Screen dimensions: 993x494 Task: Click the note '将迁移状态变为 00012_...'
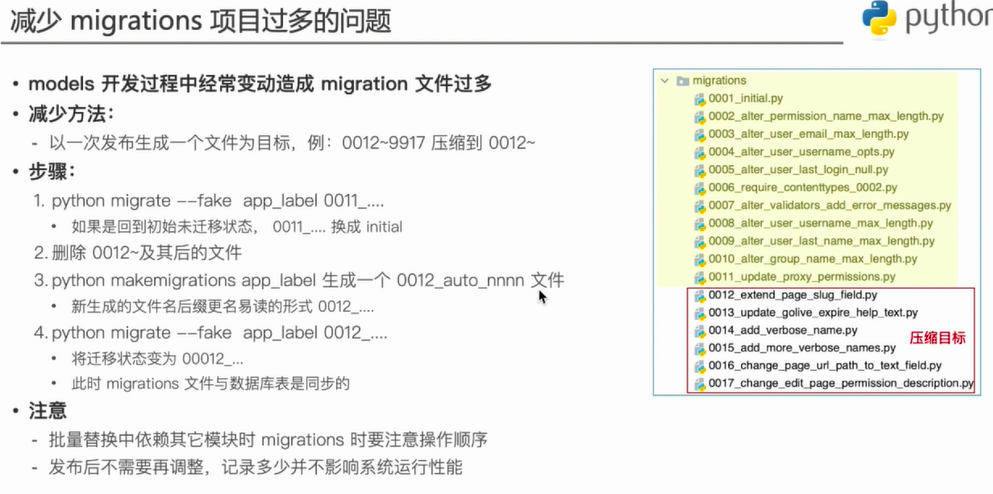click(158, 359)
